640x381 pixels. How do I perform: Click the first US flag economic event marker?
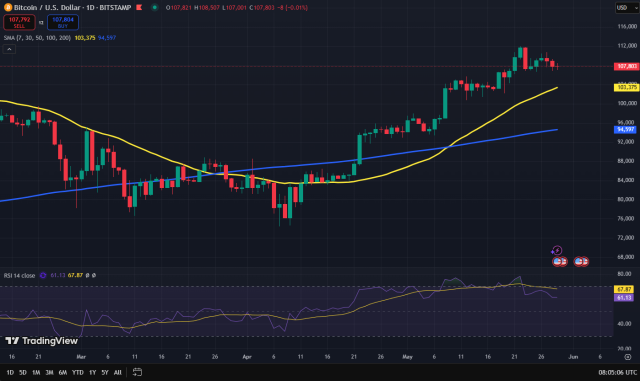(x=560, y=261)
